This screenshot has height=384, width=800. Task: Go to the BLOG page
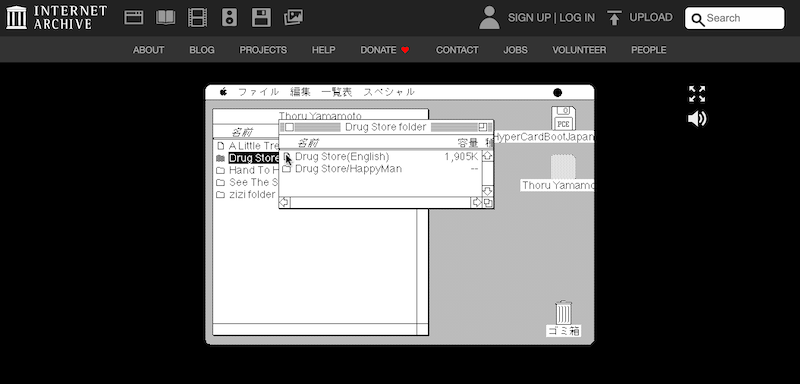(x=202, y=50)
